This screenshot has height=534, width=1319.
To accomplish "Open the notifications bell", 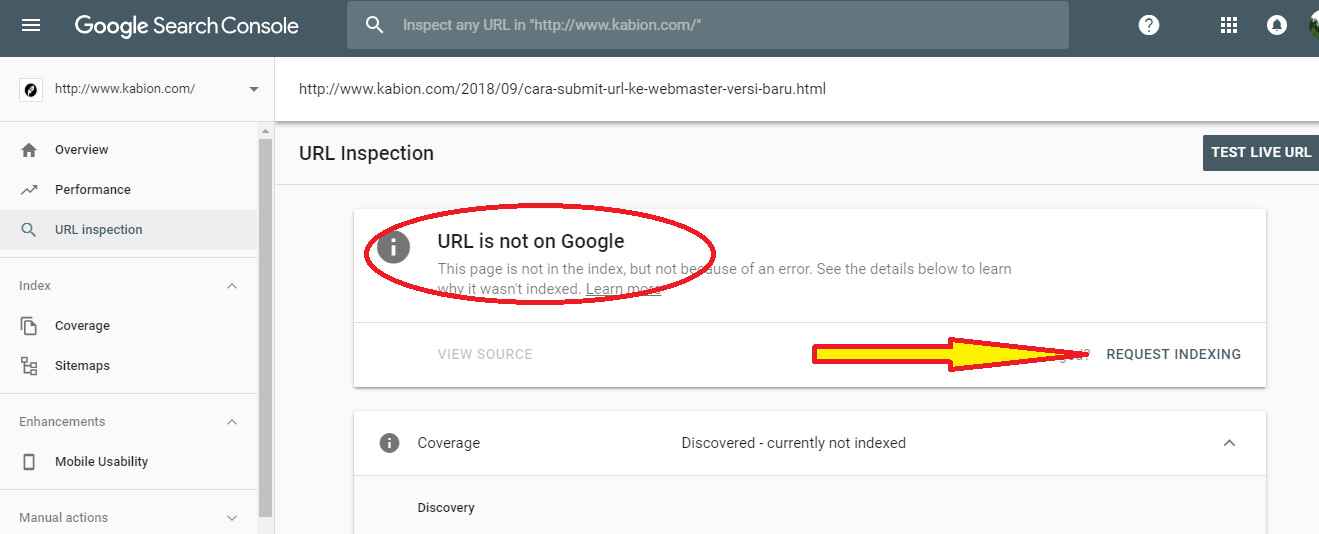I will pyautogui.click(x=1276, y=26).
